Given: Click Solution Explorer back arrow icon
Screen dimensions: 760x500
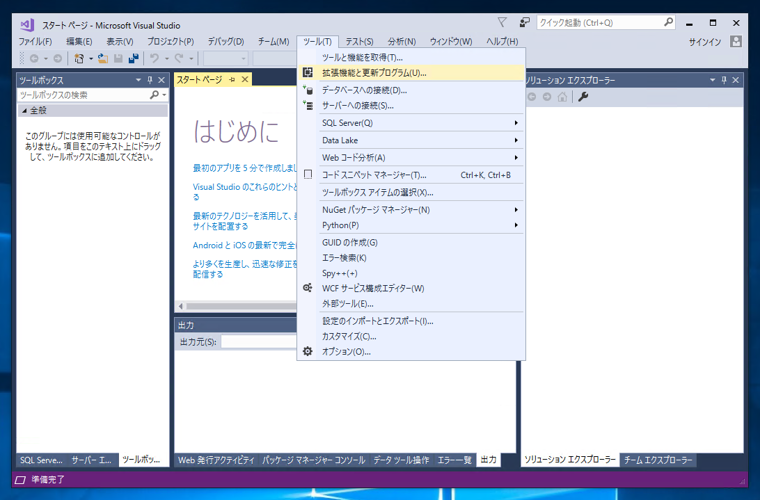Looking at the screenshot, I should pos(532,97).
